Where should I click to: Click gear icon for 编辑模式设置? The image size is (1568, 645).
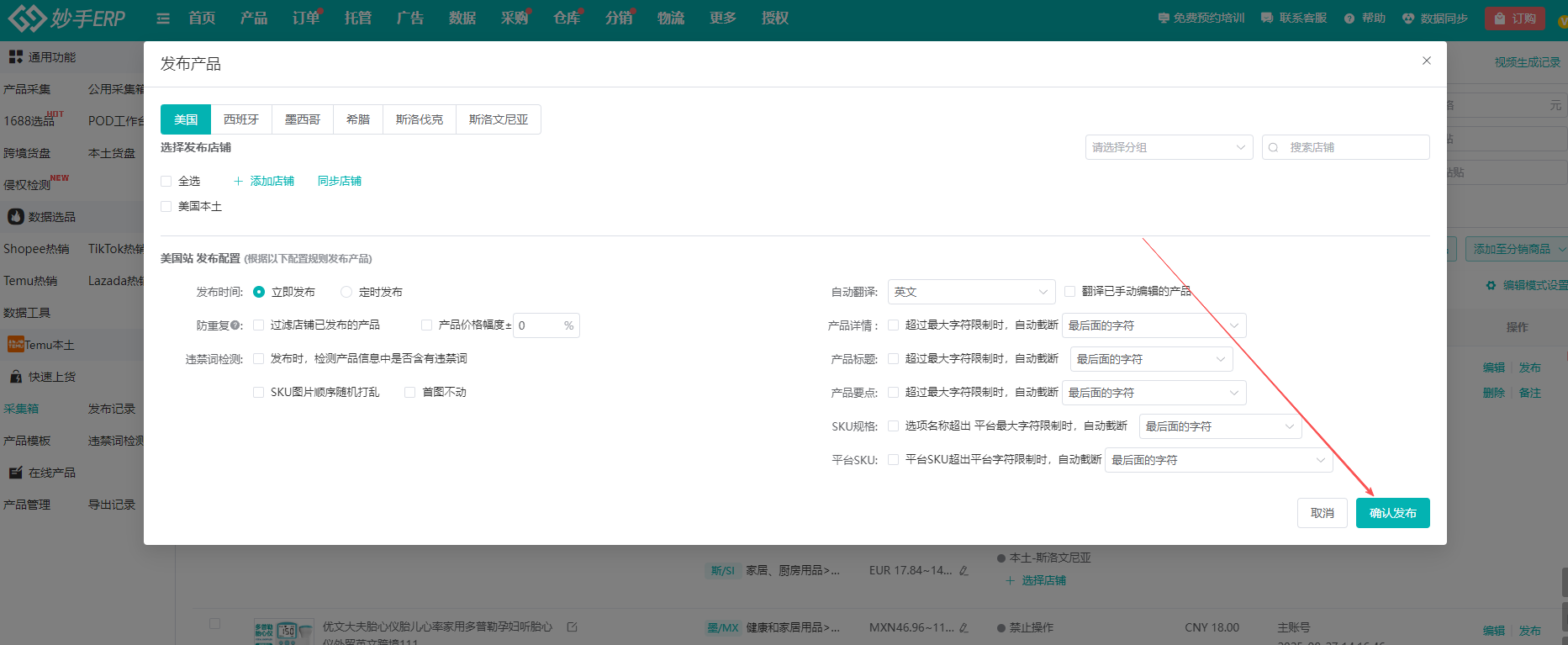pyautogui.click(x=1491, y=285)
